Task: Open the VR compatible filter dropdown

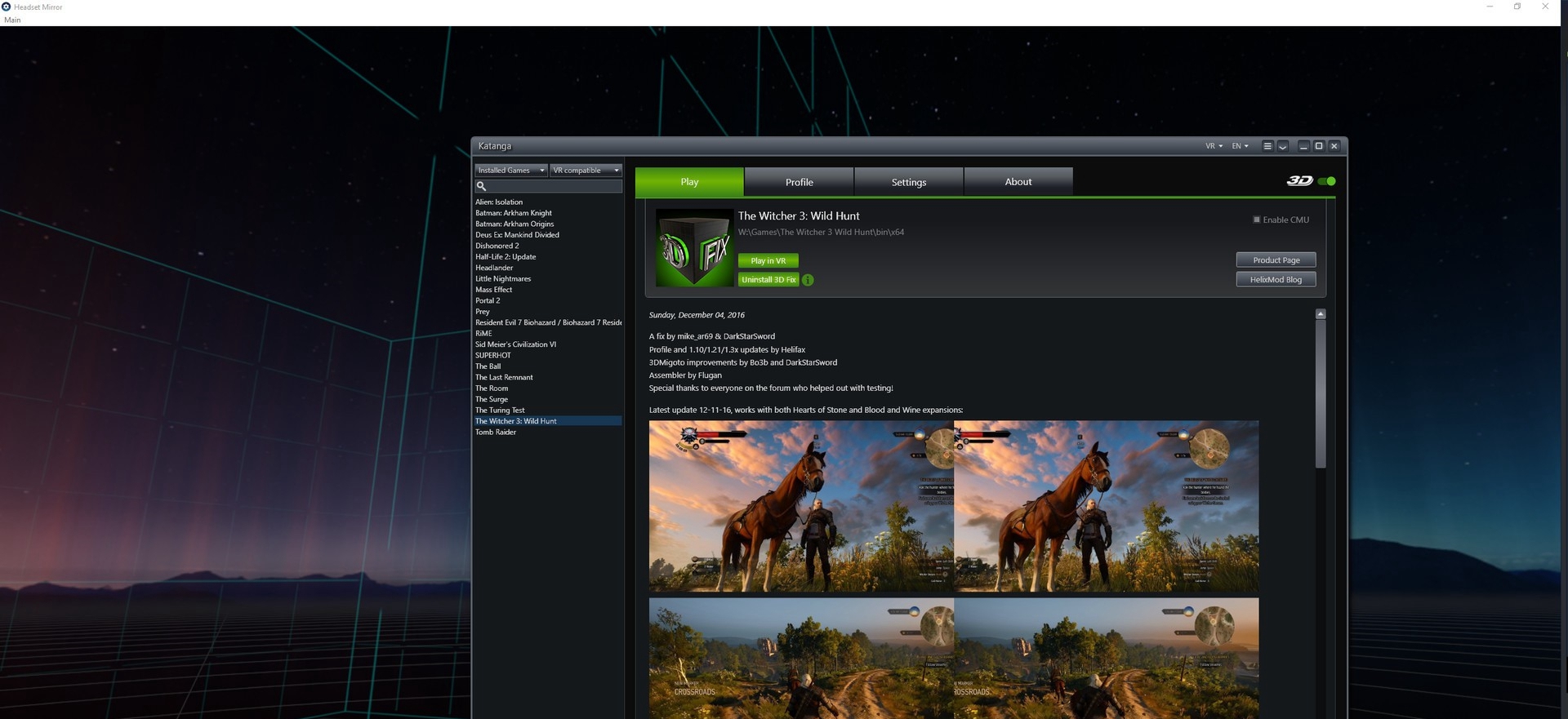Action: [586, 171]
